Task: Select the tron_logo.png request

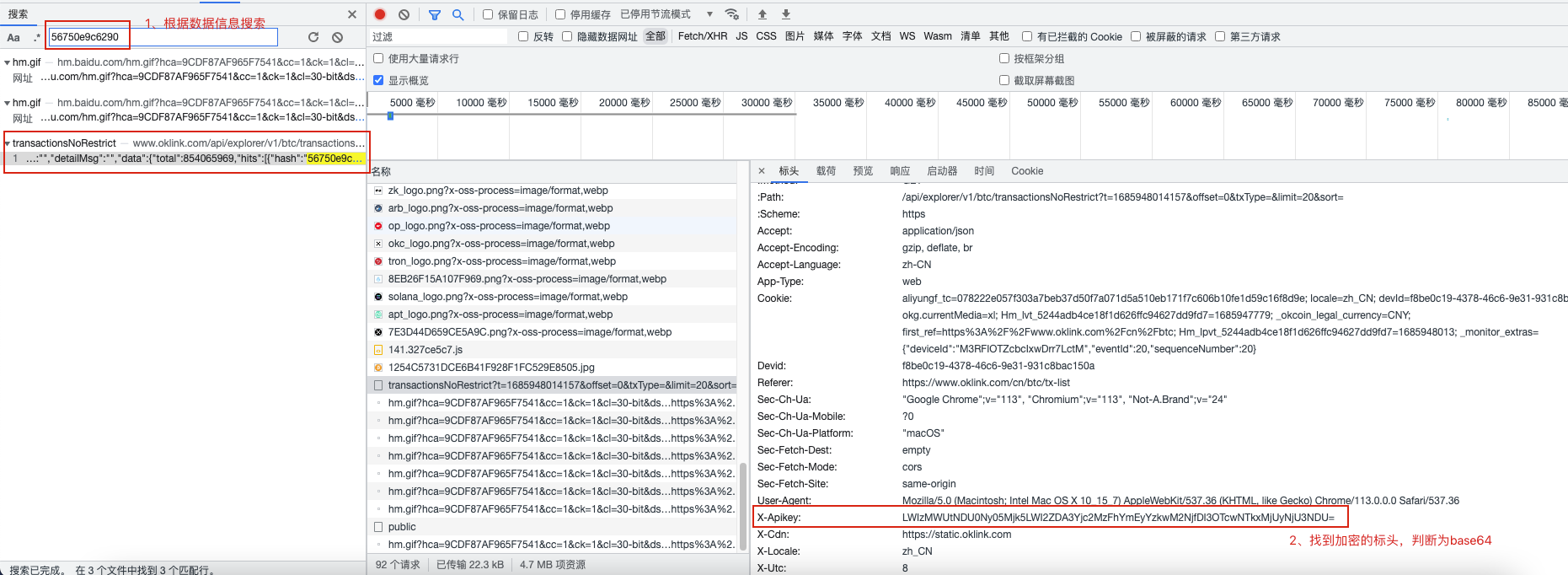Action: pyautogui.click(x=552, y=261)
